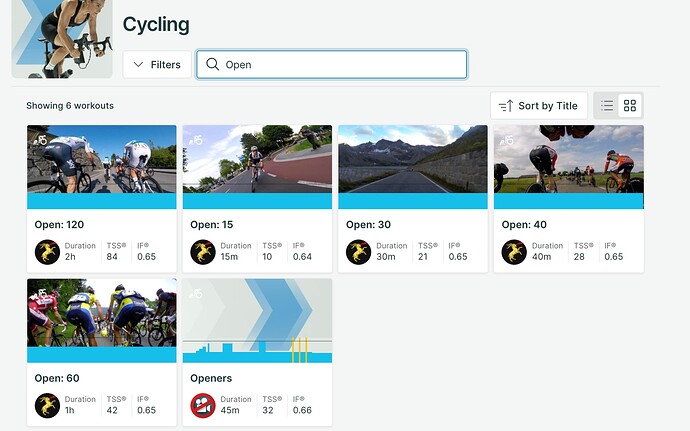Image resolution: width=690 pixels, height=431 pixels.
Task: Expand the Filters dropdown
Action: coord(157,65)
